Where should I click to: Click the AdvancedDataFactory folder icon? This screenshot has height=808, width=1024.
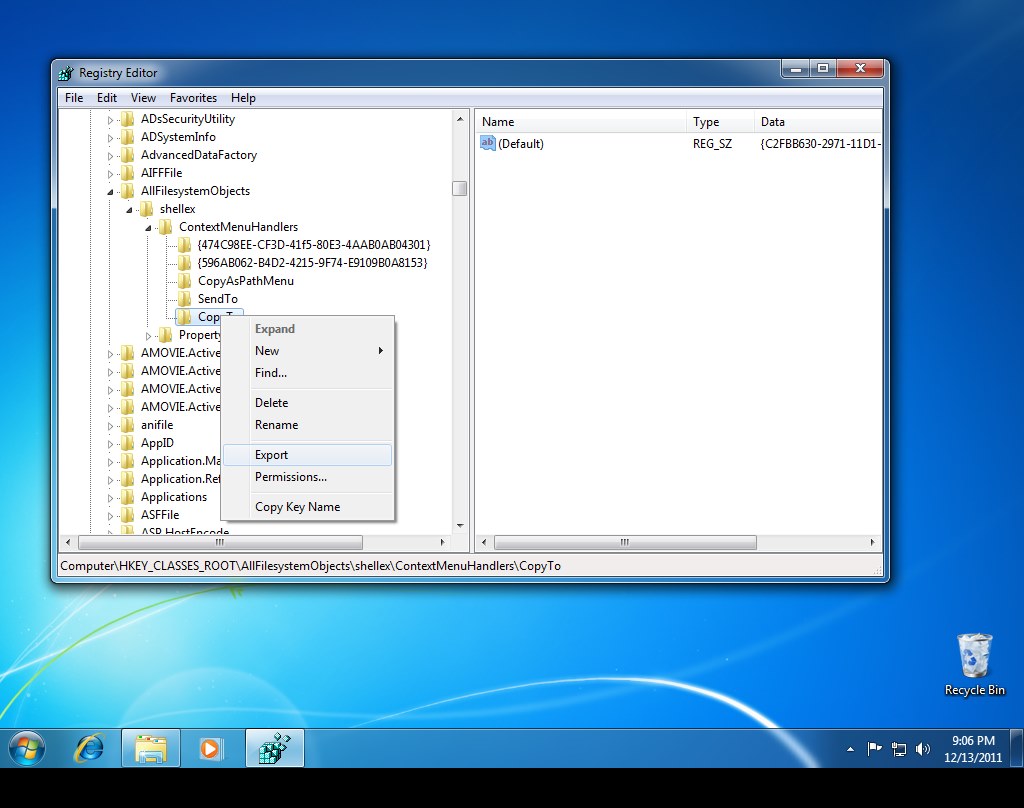(128, 155)
